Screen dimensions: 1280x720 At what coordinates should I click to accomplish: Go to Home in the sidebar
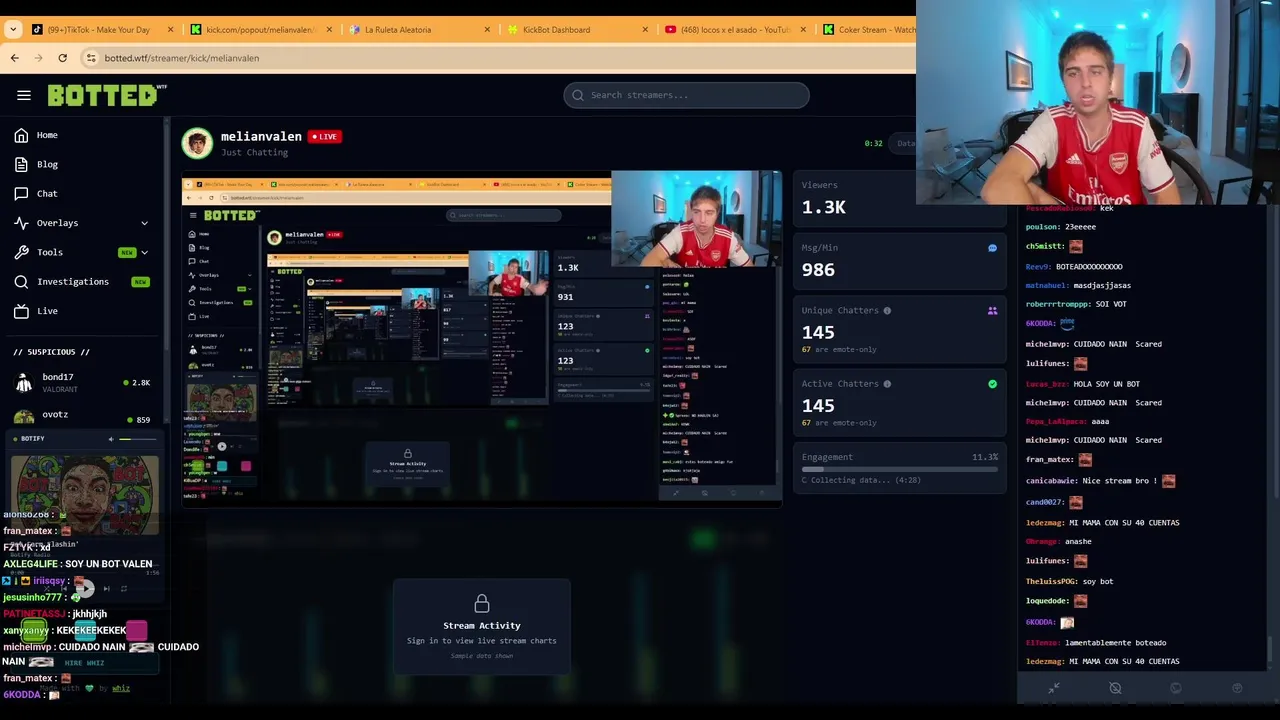coord(47,135)
